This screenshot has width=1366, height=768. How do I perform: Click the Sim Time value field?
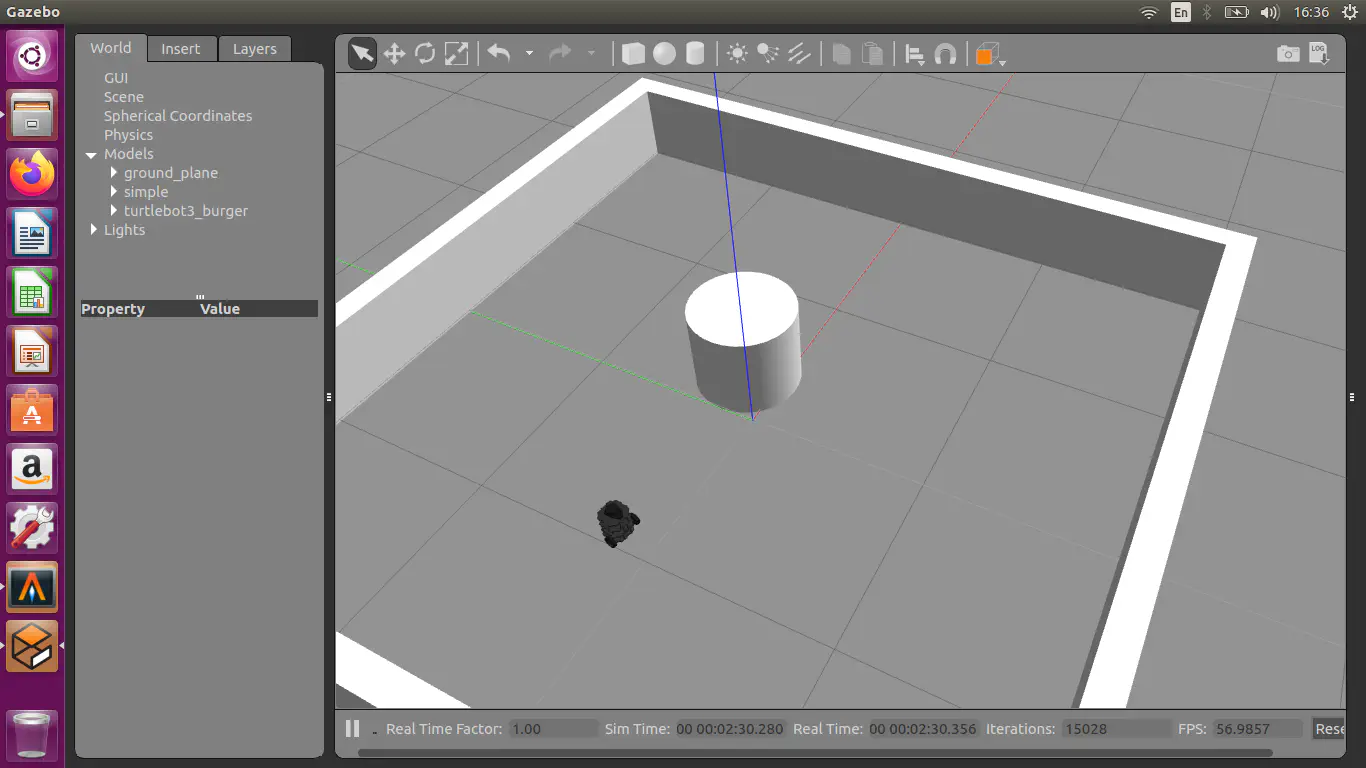tap(730, 729)
